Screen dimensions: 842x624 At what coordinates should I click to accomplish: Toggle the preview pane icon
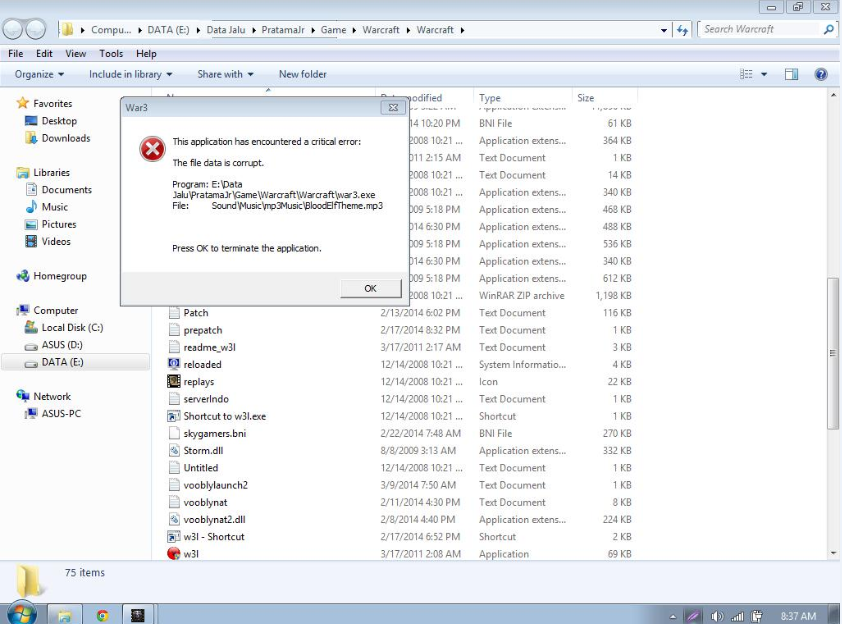792,74
